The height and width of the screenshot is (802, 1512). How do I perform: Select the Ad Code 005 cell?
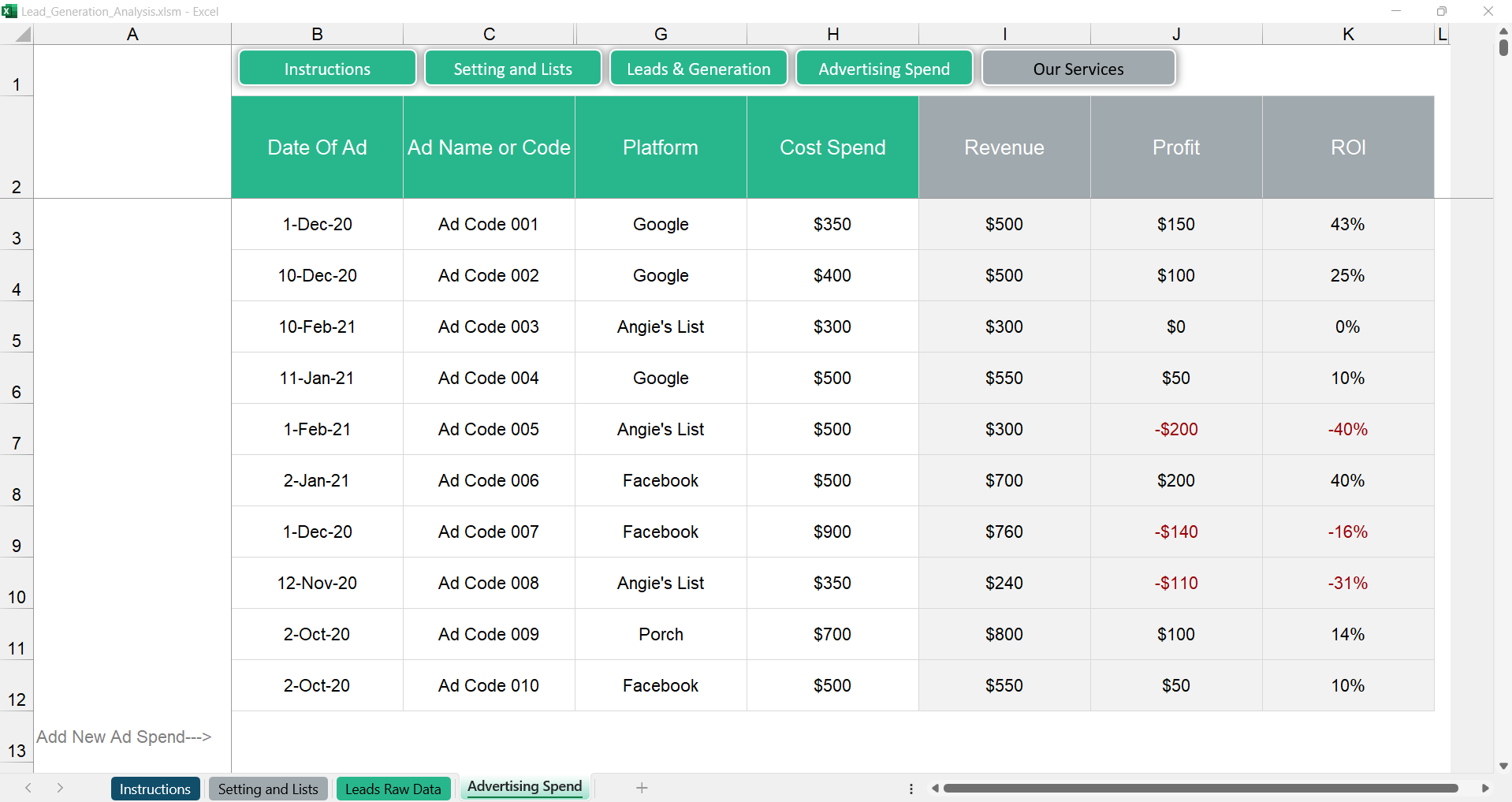pos(489,429)
